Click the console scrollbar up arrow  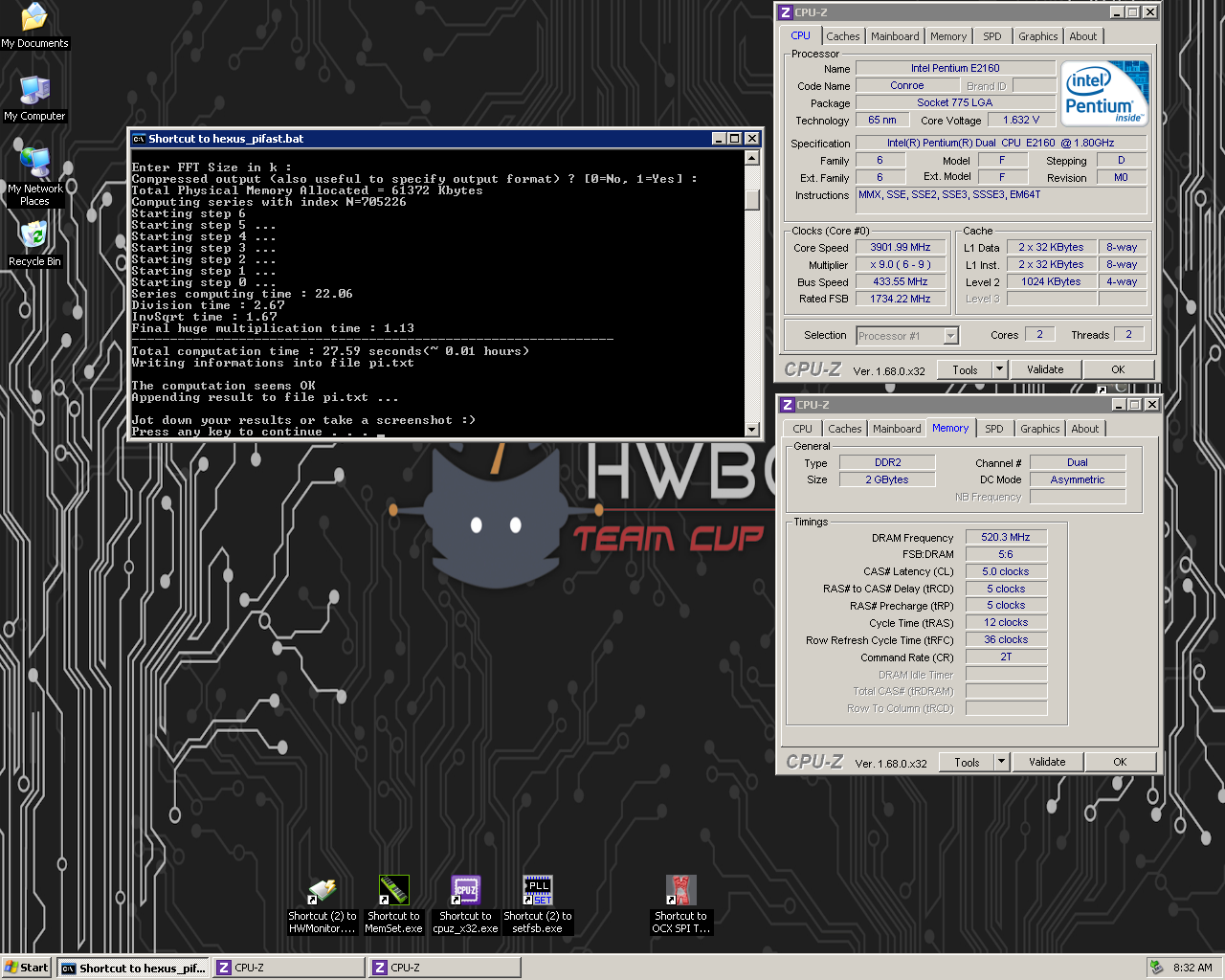[x=752, y=159]
